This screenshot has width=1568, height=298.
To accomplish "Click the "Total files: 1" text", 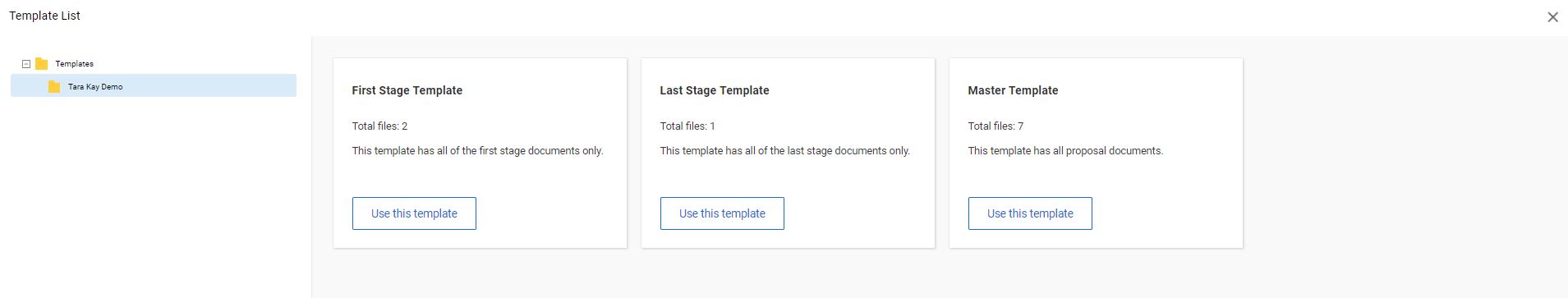I will [687, 126].
